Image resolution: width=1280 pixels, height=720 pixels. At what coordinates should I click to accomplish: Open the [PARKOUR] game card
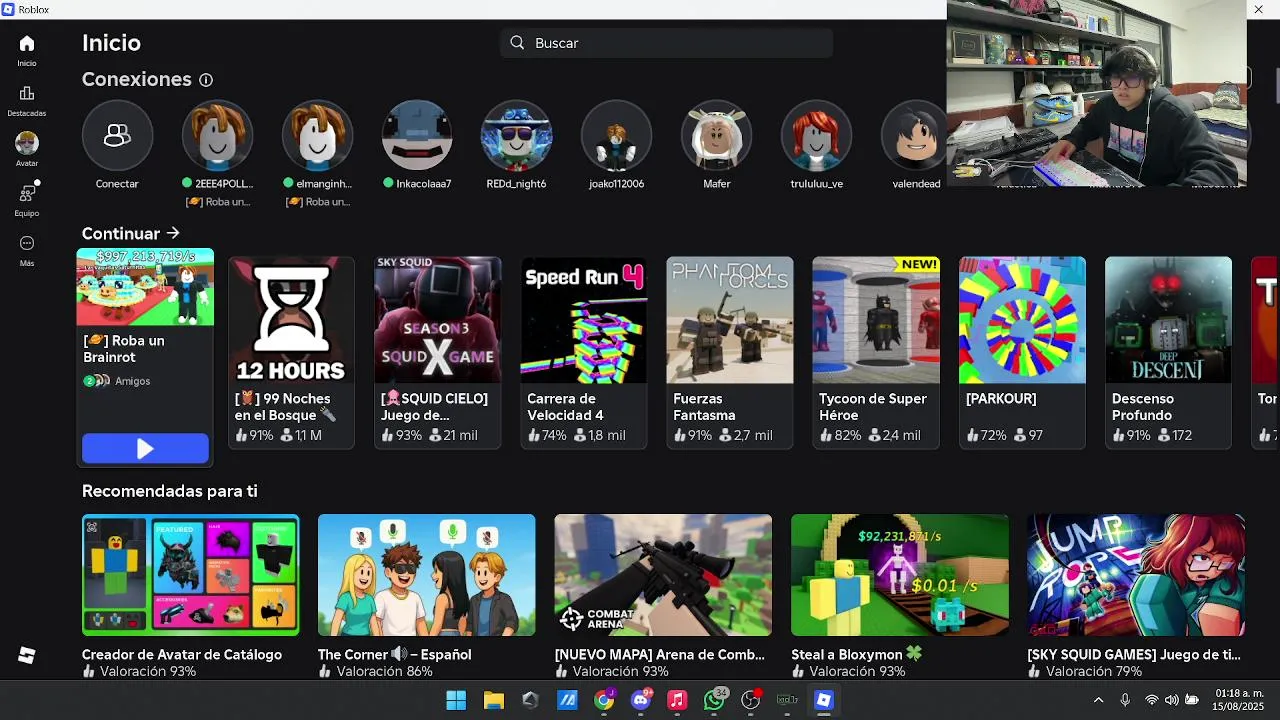[x=1022, y=352]
